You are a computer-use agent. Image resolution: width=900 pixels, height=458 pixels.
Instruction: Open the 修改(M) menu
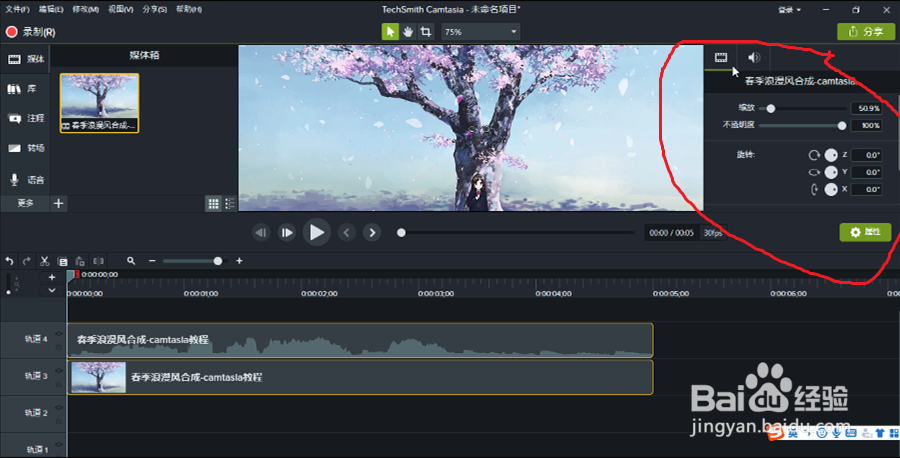point(86,9)
